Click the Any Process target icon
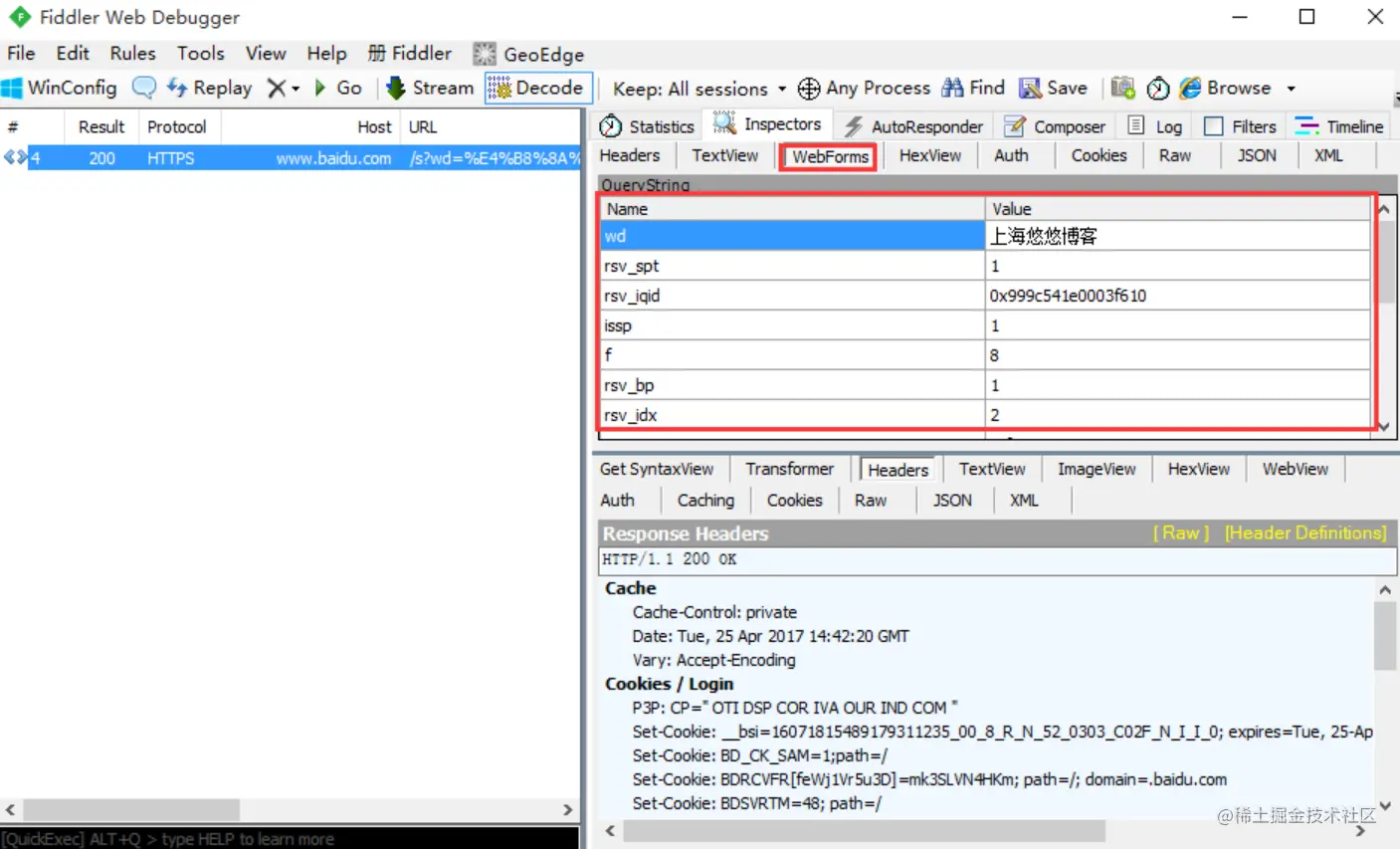Screen dimensions: 1400x849 [x=809, y=89]
